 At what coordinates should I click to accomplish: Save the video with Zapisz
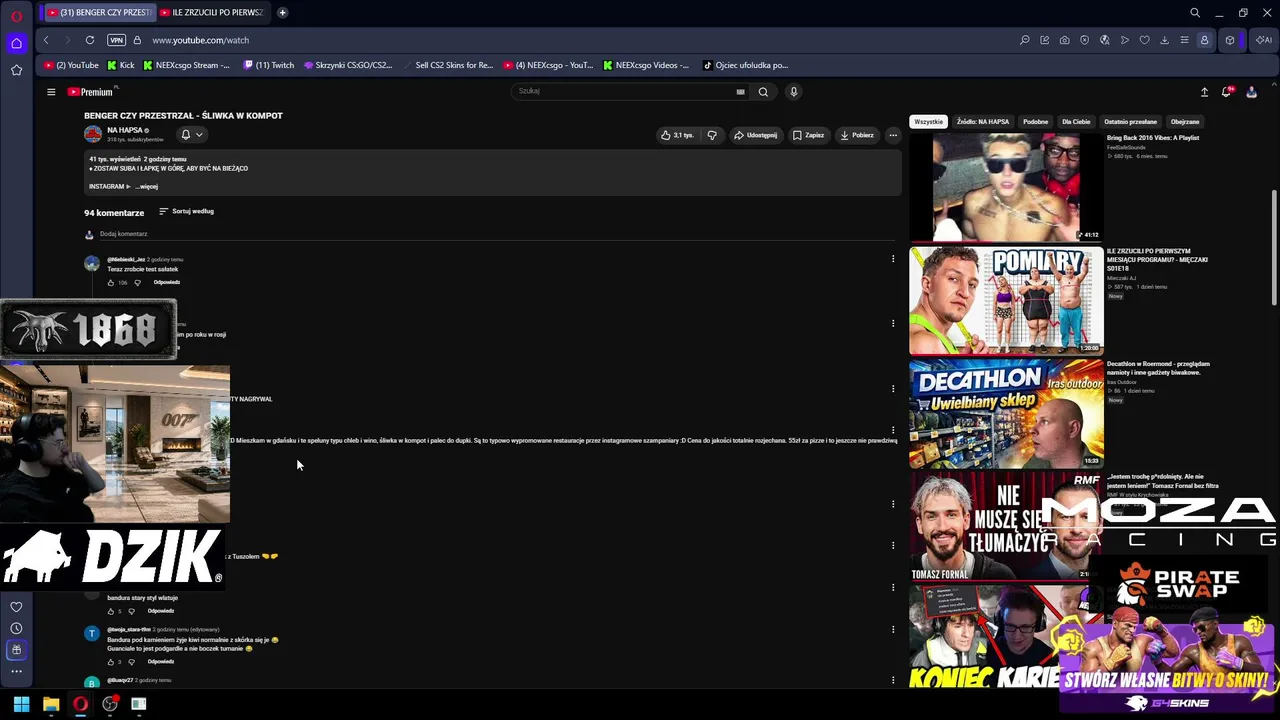809,135
